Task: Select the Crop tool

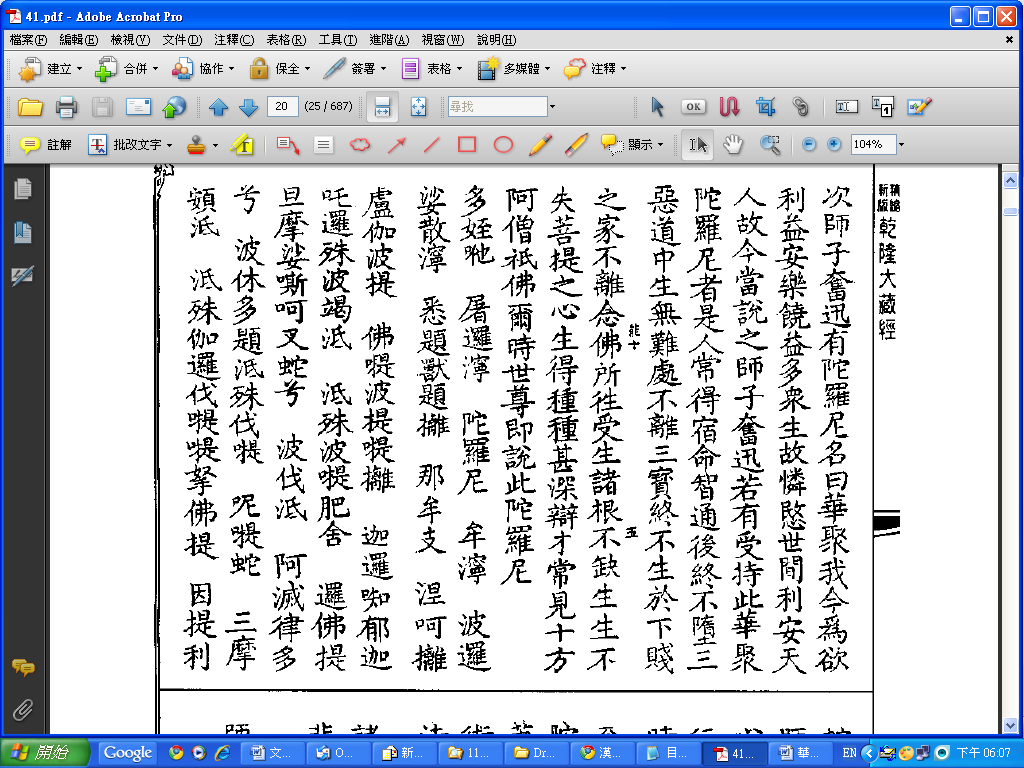Action: pos(766,107)
